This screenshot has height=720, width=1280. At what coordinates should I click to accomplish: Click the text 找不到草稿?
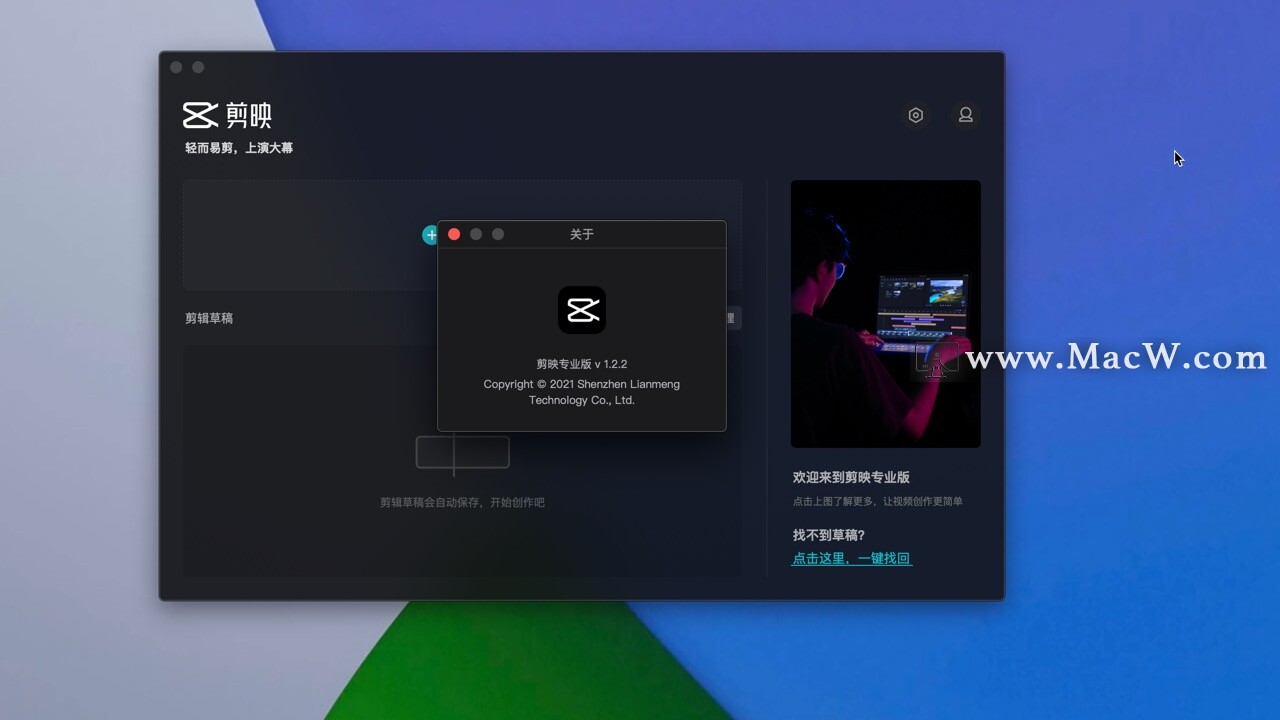tap(829, 535)
